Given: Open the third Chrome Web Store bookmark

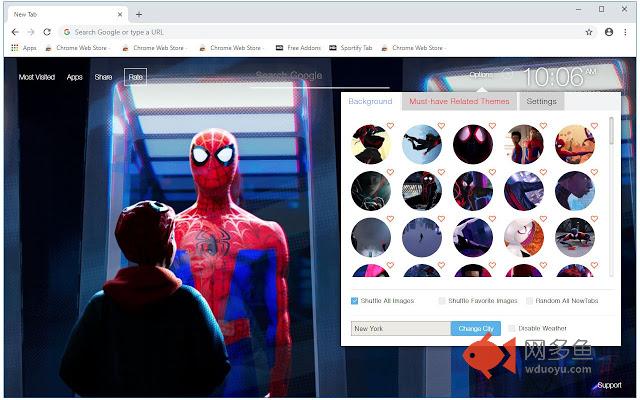Looking at the screenshot, I should tap(231, 48).
